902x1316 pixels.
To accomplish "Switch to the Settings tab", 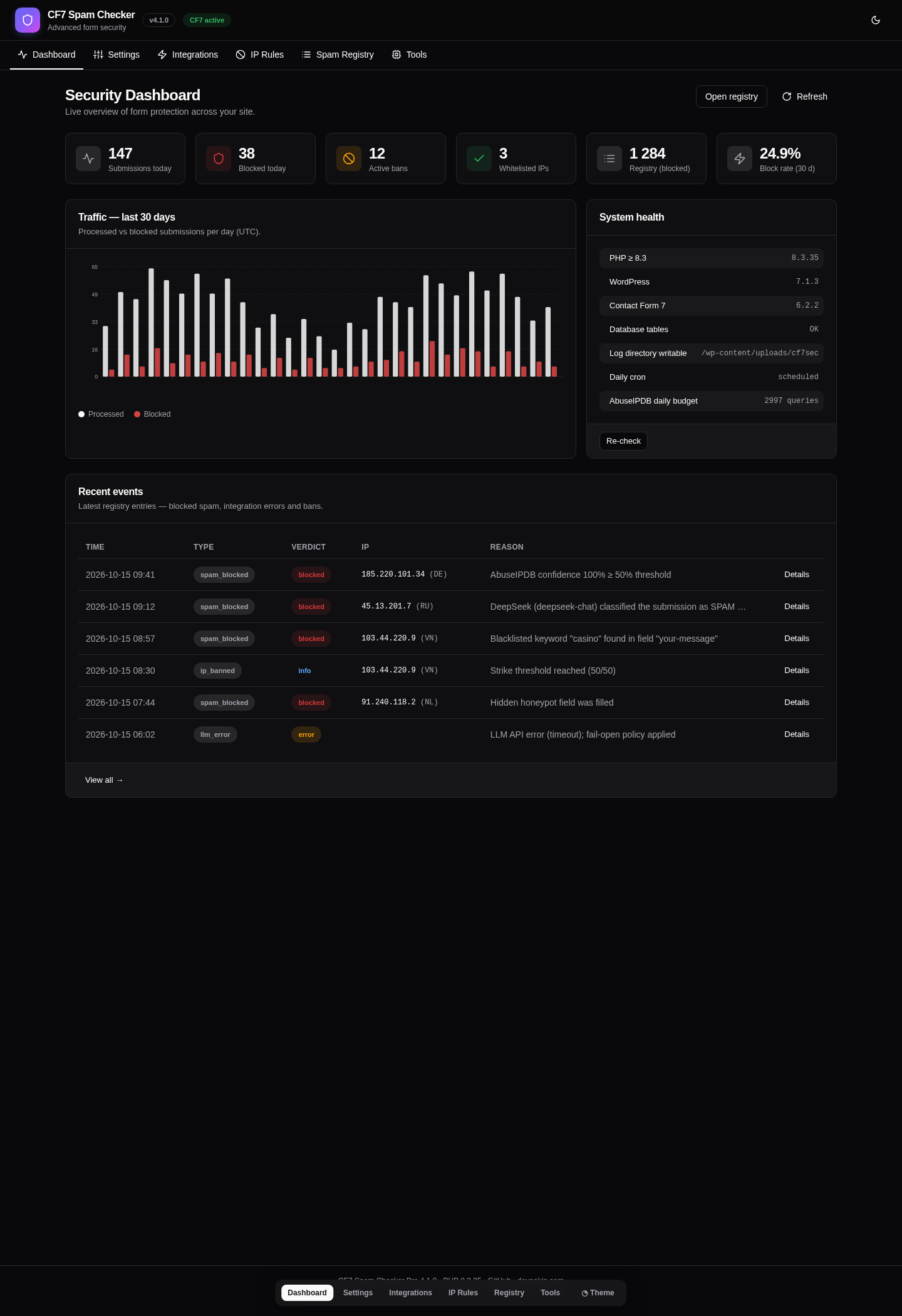I will coord(117,55).
